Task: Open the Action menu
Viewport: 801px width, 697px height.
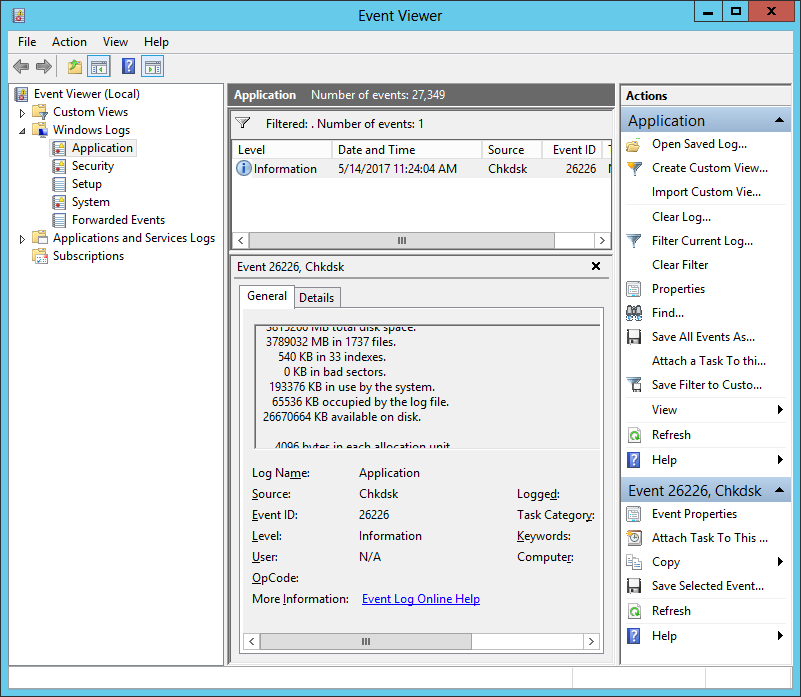Action: pyautogui.click(x=69, y=42)
